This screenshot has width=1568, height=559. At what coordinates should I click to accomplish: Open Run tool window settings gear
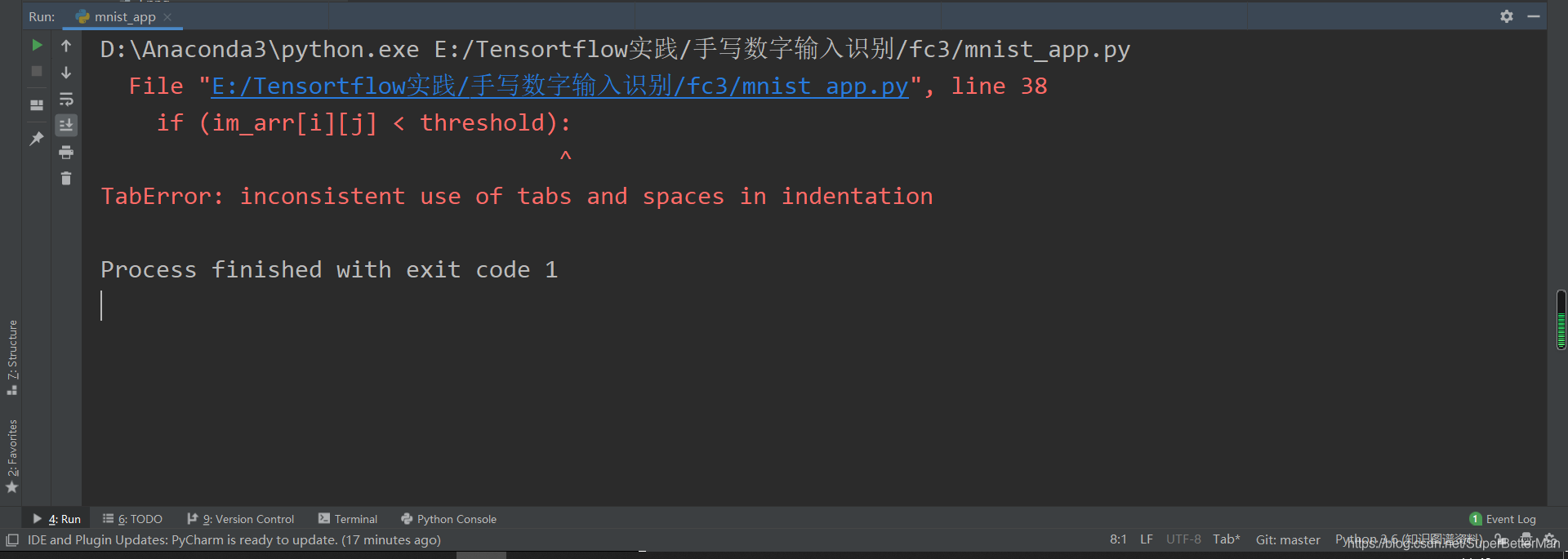click(x=1507, y=16)
